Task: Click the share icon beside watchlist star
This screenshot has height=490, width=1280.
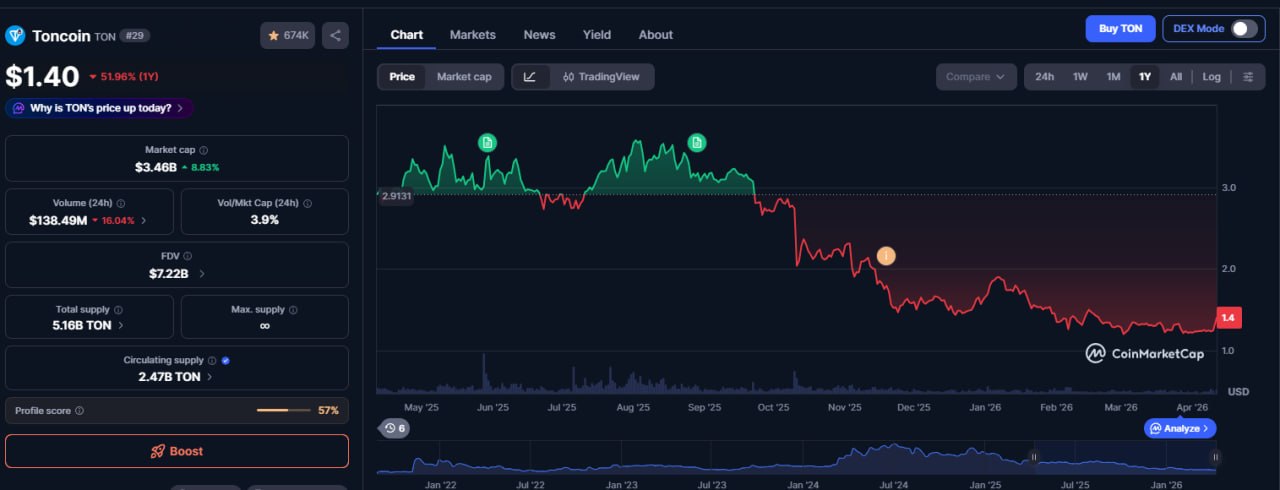Action: (x=335, y=36)
